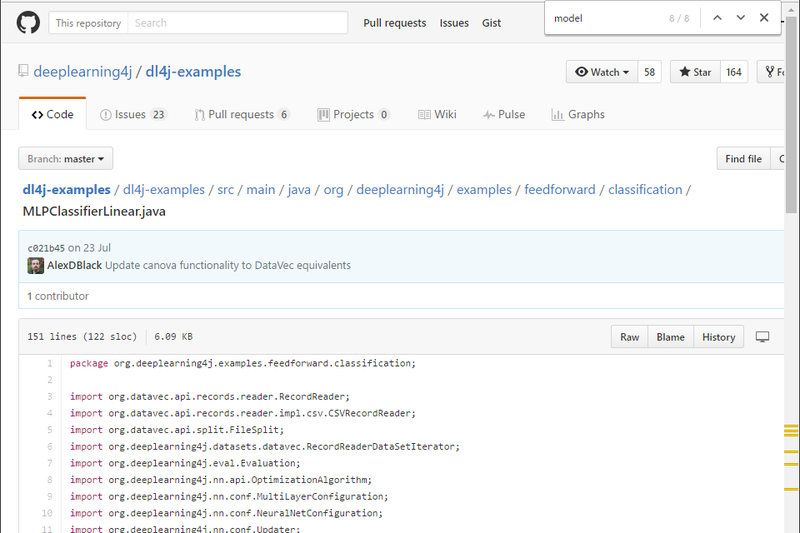
Task: Open the org breadcrumb folder
Action: pyautogui.click(x=333, y=190)
